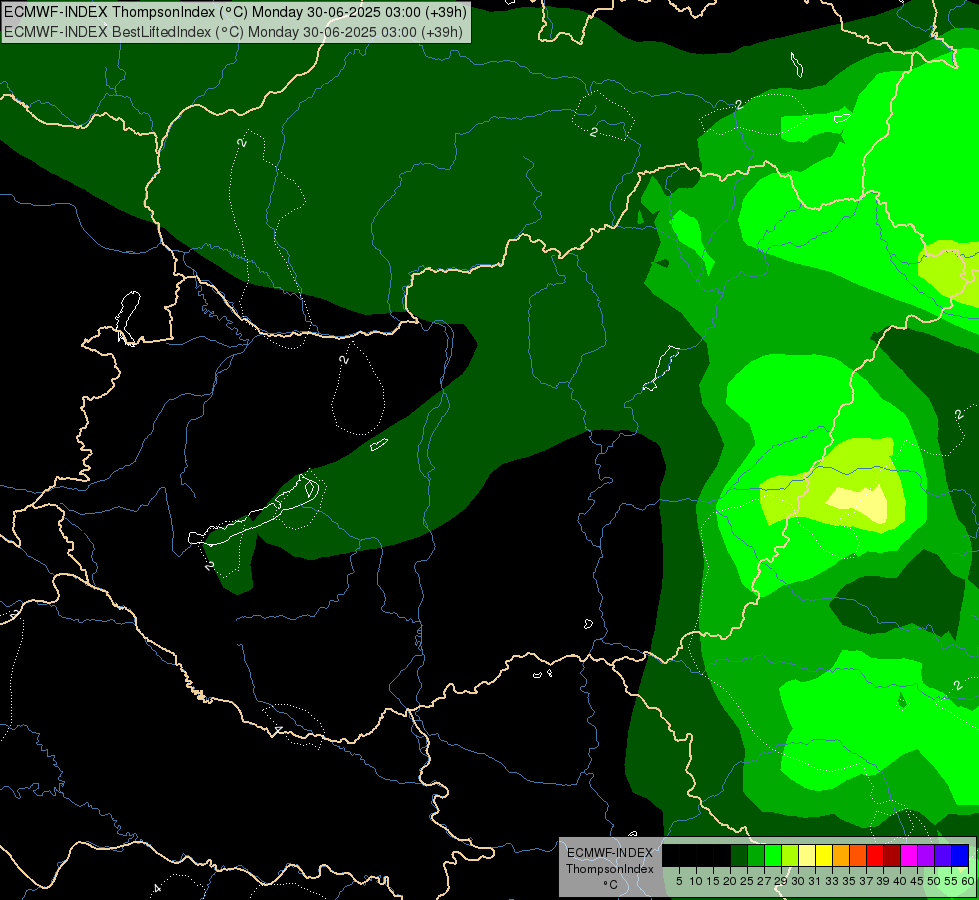Choose the orange 33–35 legend swatch

click(x=841, y=856)
